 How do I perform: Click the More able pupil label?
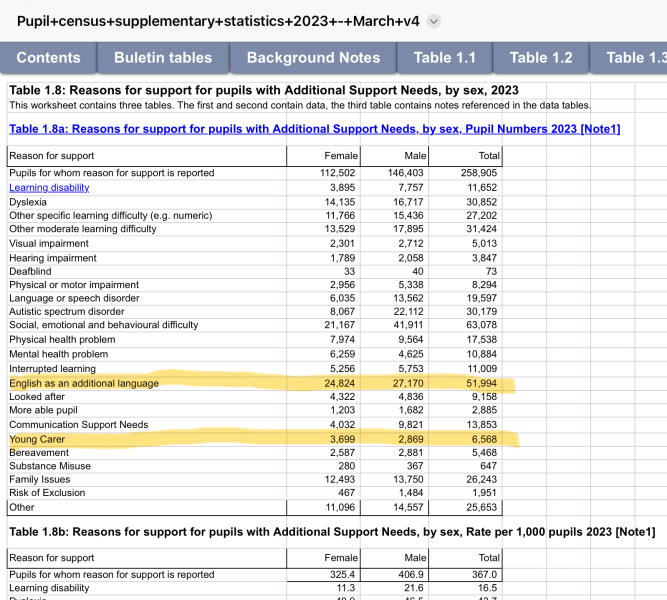[43, 410]
